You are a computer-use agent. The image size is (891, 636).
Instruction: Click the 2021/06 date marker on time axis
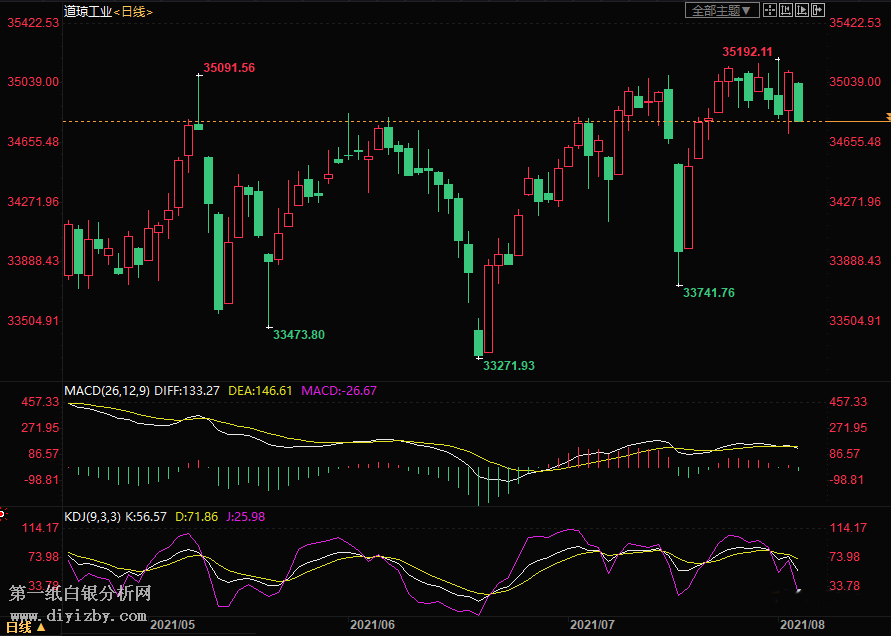coord(372,624)
